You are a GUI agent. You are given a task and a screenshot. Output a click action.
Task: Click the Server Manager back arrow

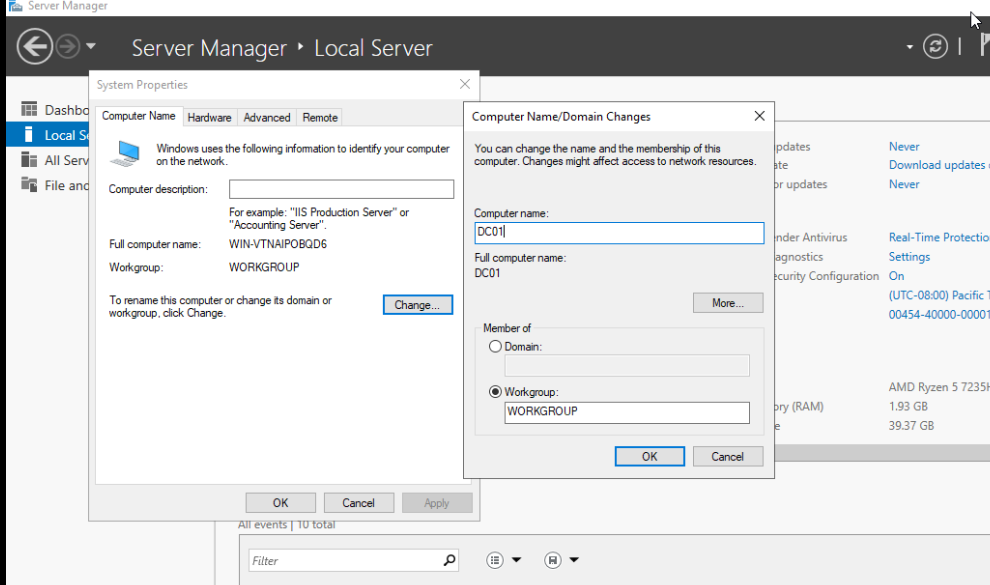[34, 46]
